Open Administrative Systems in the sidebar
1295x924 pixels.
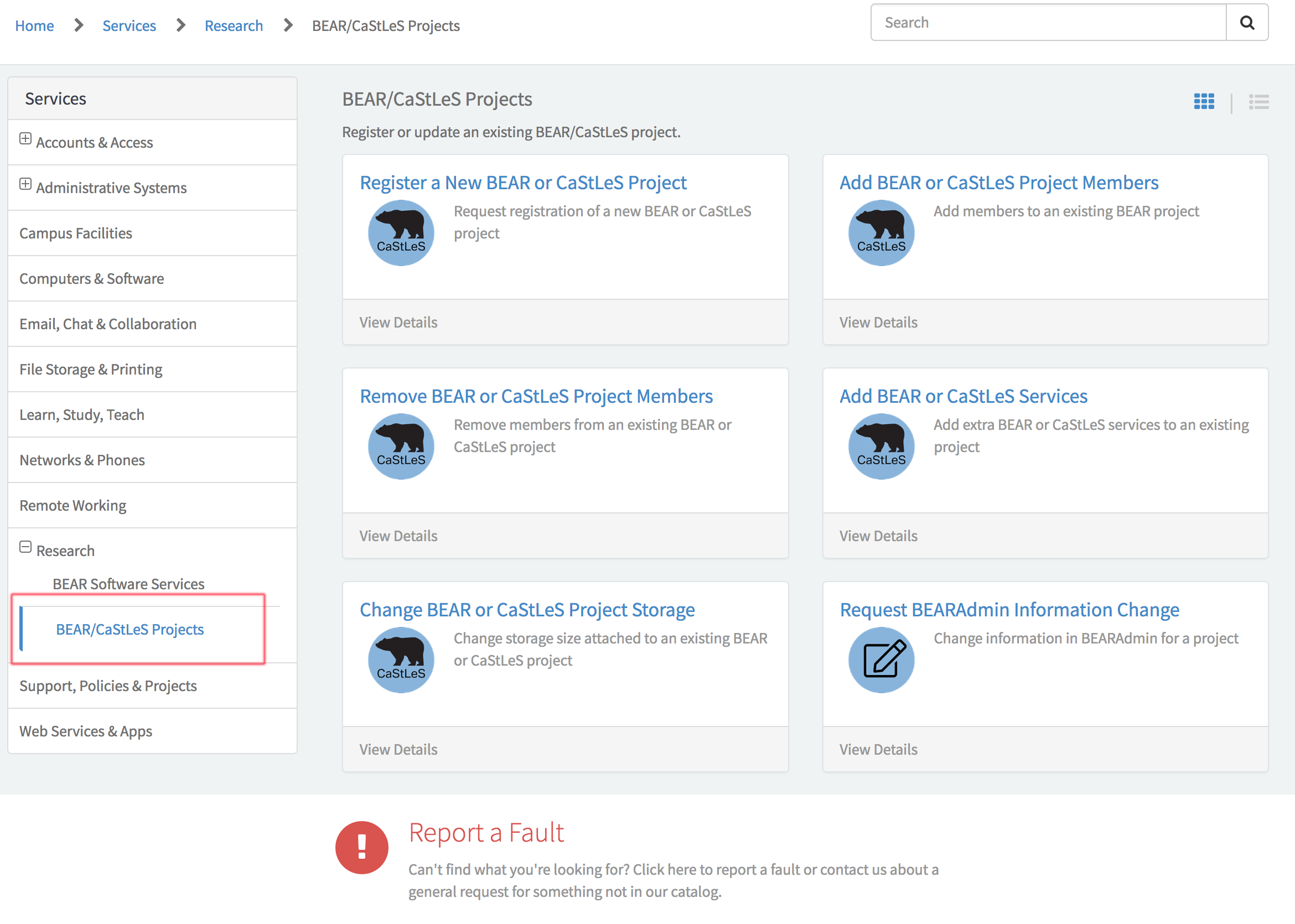pos(112,188)
